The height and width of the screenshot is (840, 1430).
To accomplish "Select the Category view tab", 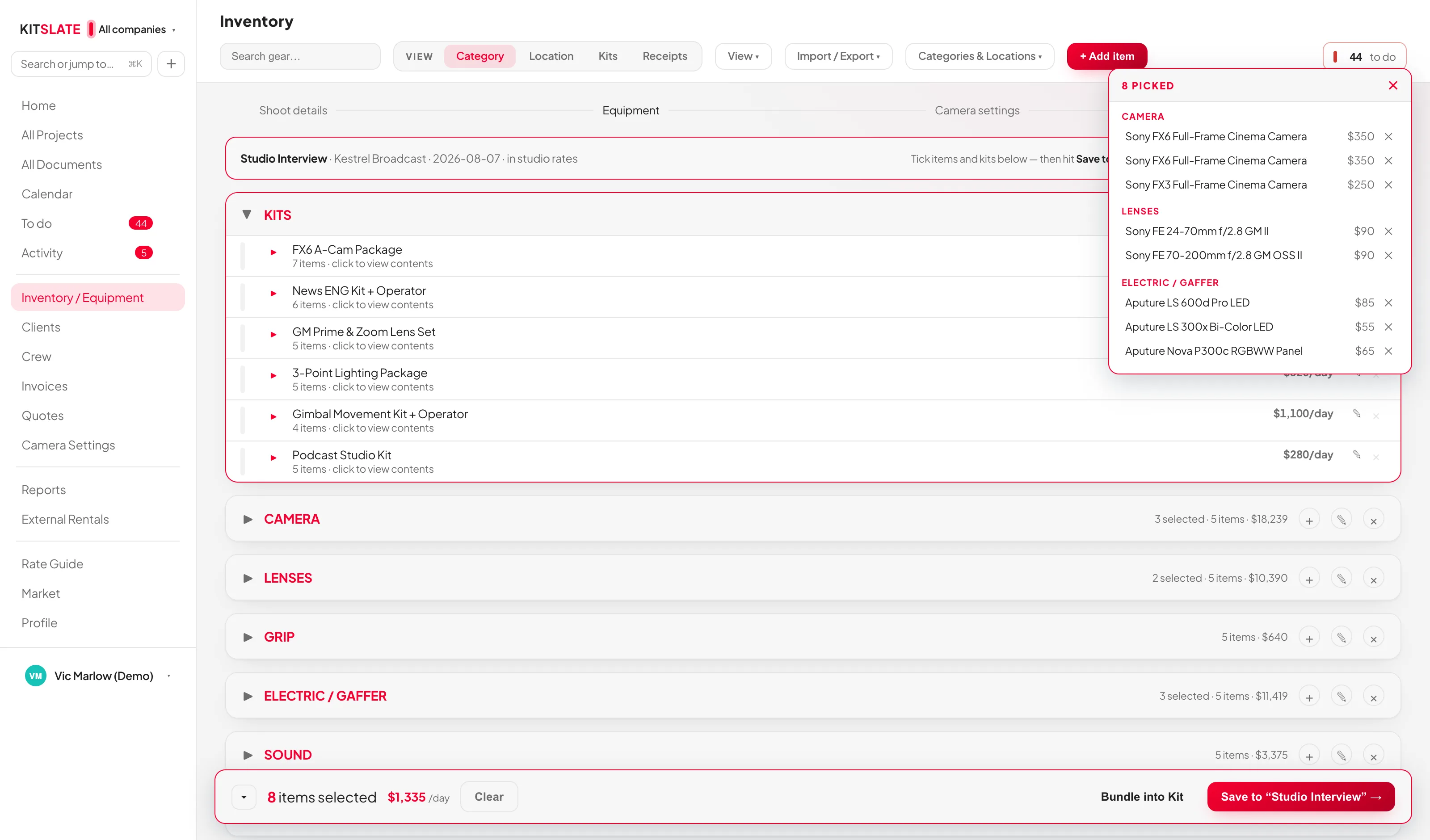I will tap(480, 56).
